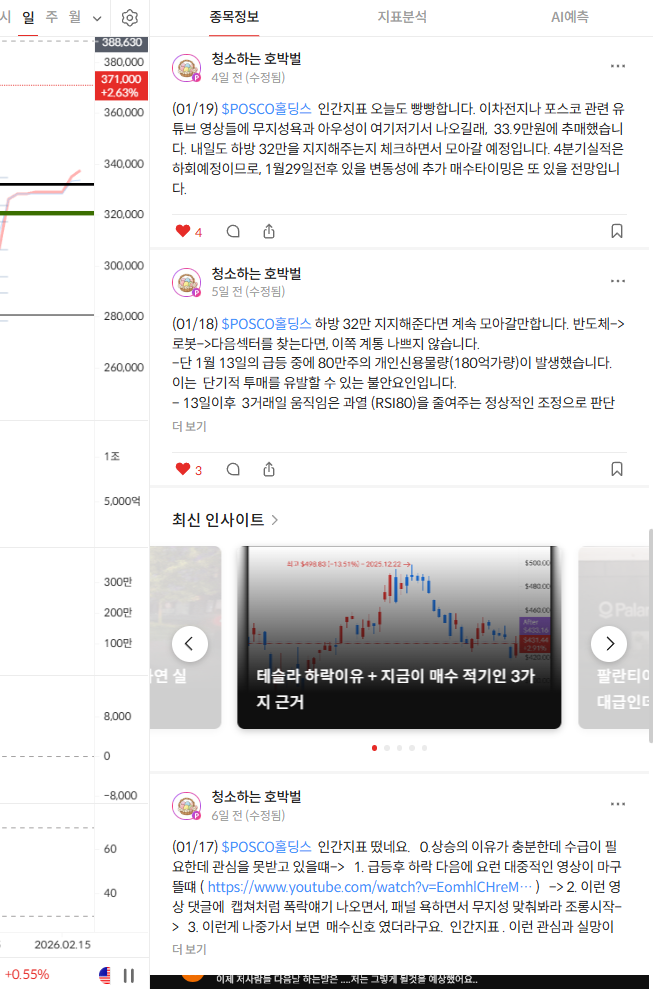Open $POSCO홀딩스 tag in 01/18 post
Image resolution: width=653 pixels, height=989 pixels.
pos(266,324)
